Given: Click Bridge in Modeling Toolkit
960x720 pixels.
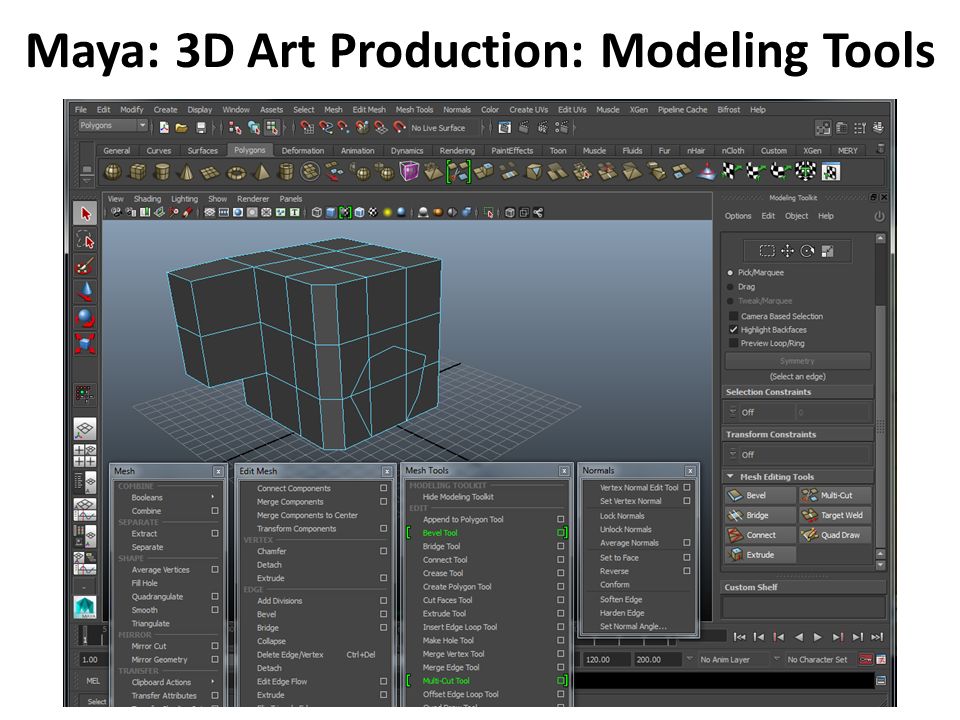Looking at the screenshot, I should coord(760,515).
